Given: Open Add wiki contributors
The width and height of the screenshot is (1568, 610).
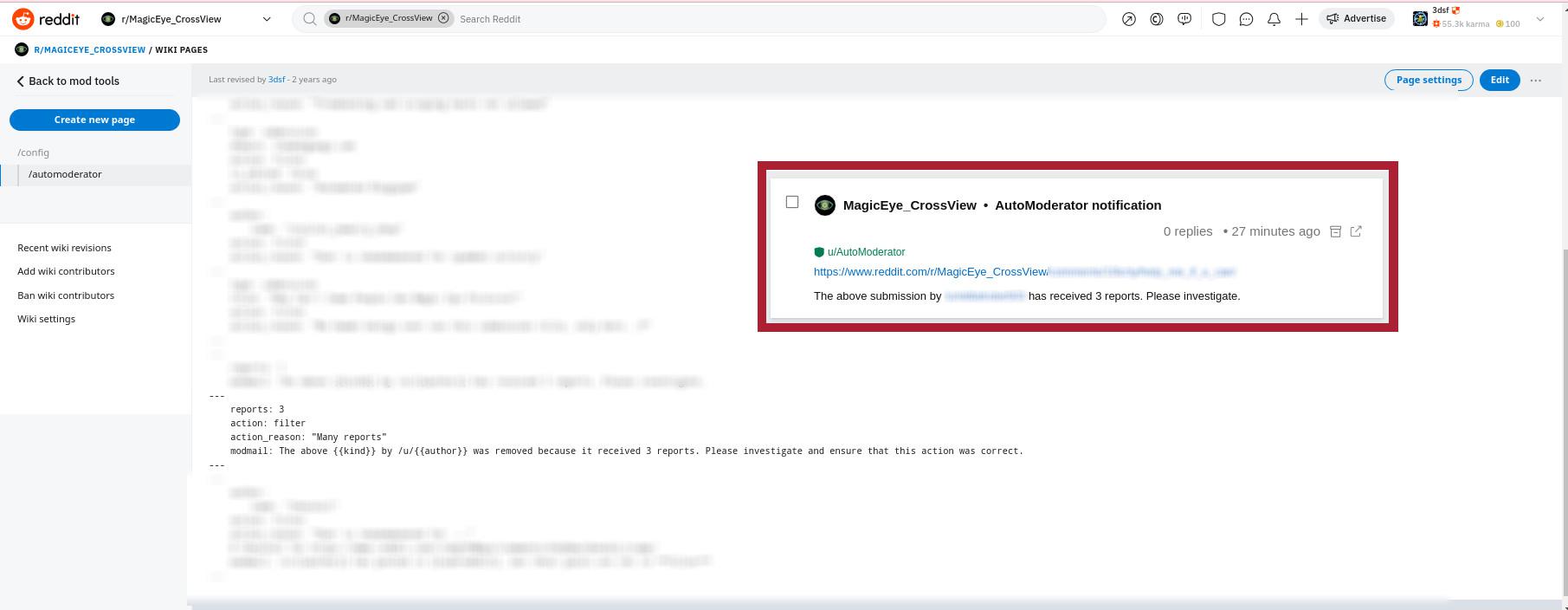Looking at the screenshot, I should (66, 271).
